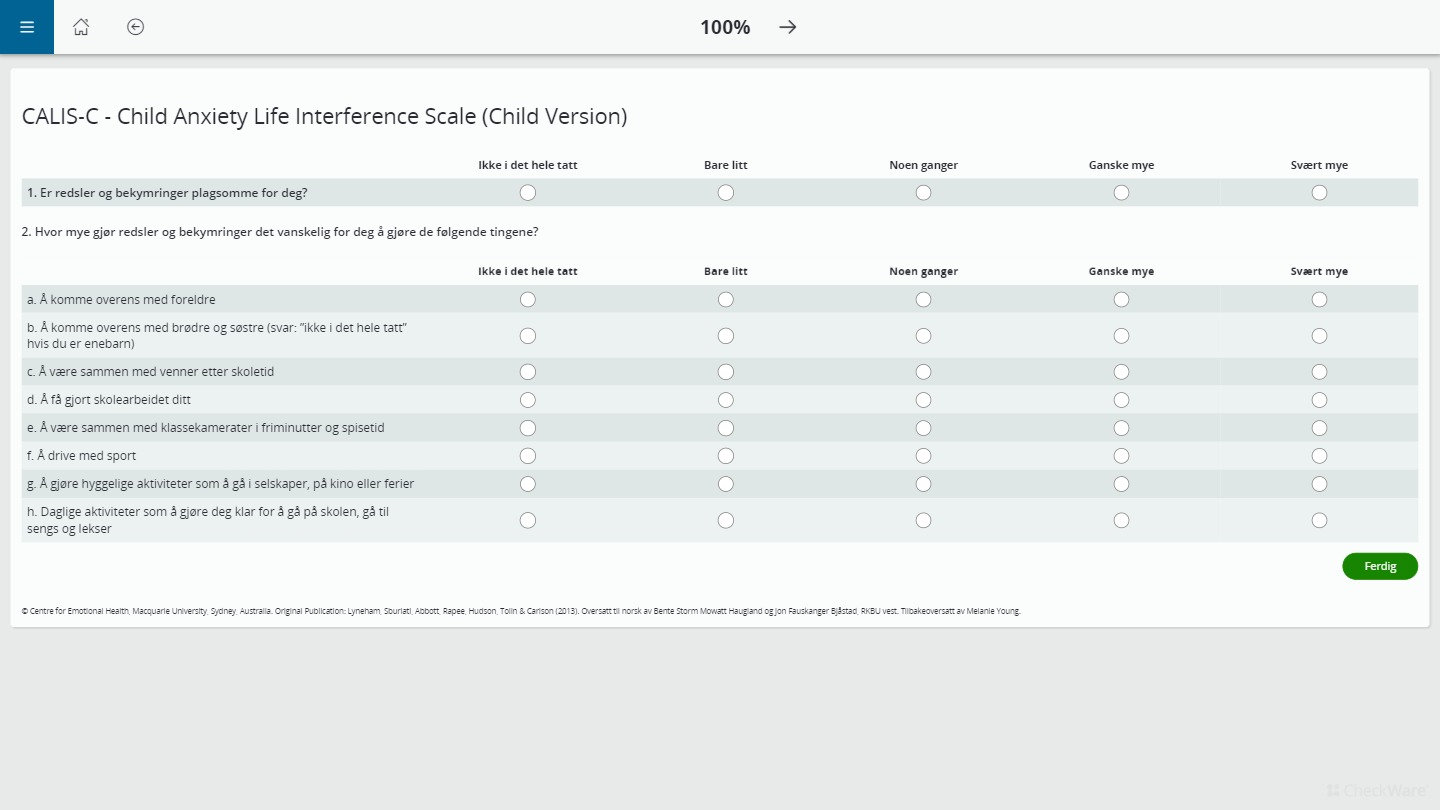Select 'Svært mye' for 'Å drive med sport'

(x=1319, y=455)
